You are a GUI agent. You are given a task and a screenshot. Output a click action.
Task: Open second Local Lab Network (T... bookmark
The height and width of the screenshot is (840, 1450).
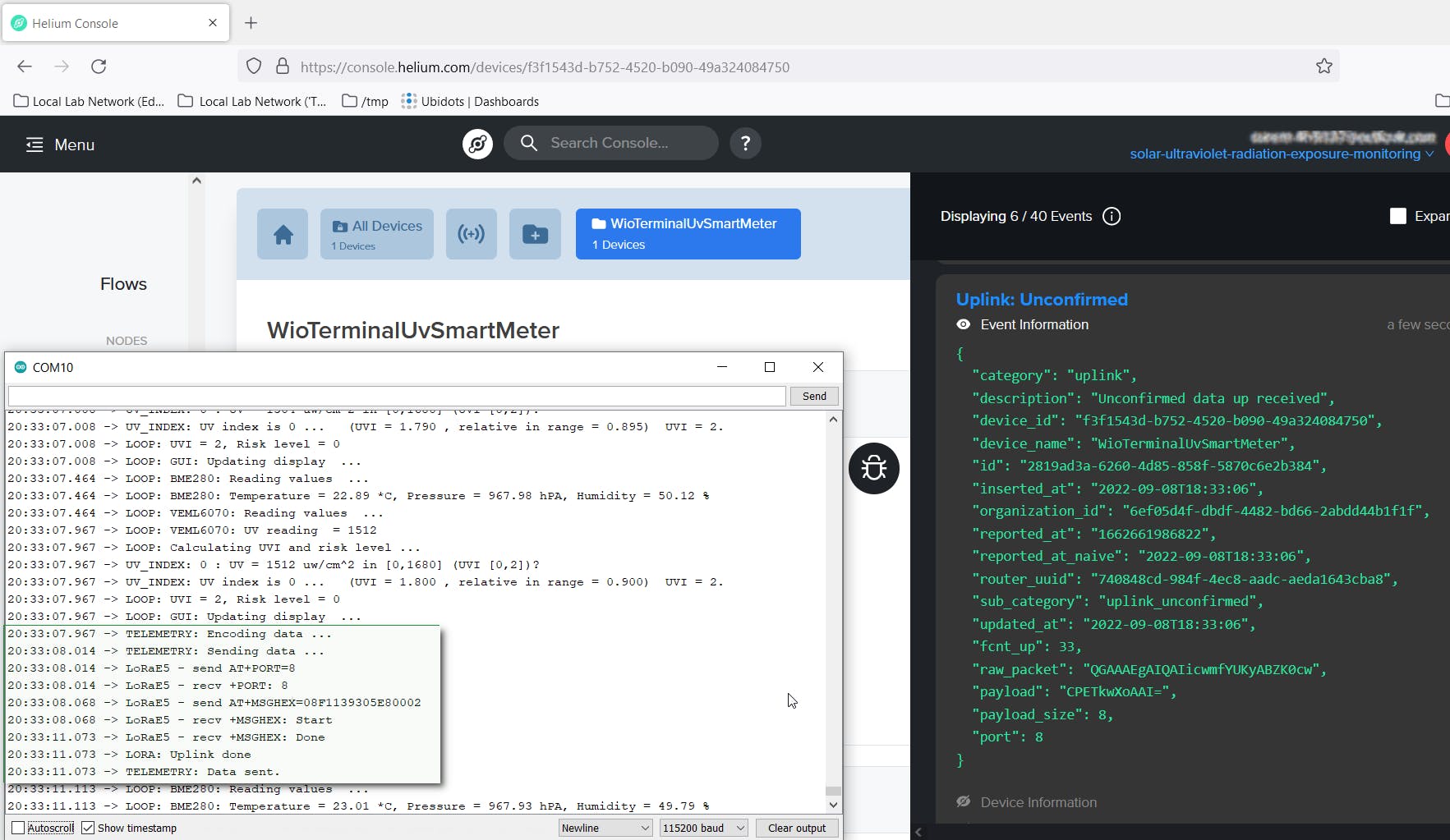pyautogui.click(x=252, y=101)
